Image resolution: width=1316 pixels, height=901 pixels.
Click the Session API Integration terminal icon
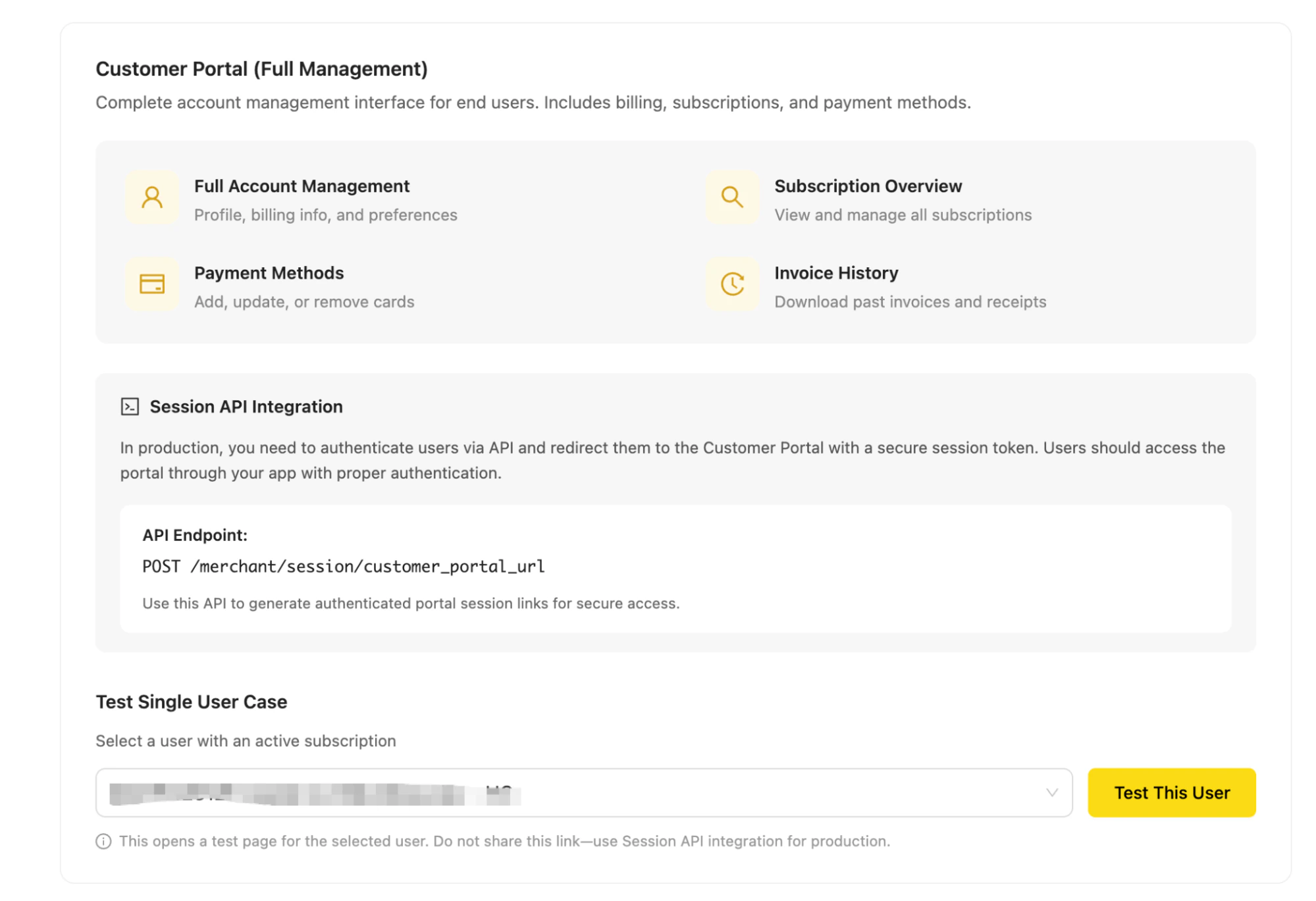(129, 406)
